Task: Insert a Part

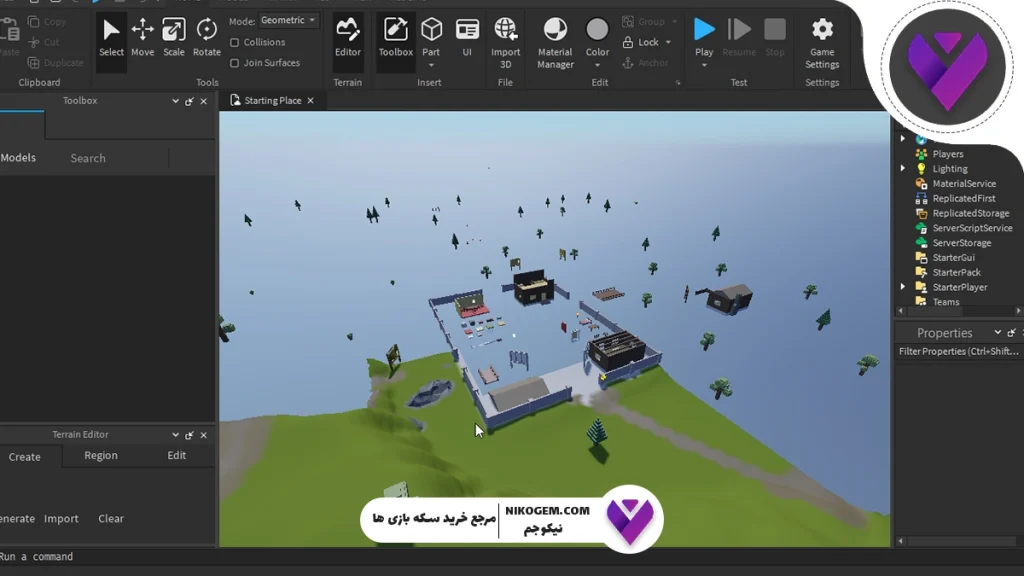Action: tap(431, 36)
